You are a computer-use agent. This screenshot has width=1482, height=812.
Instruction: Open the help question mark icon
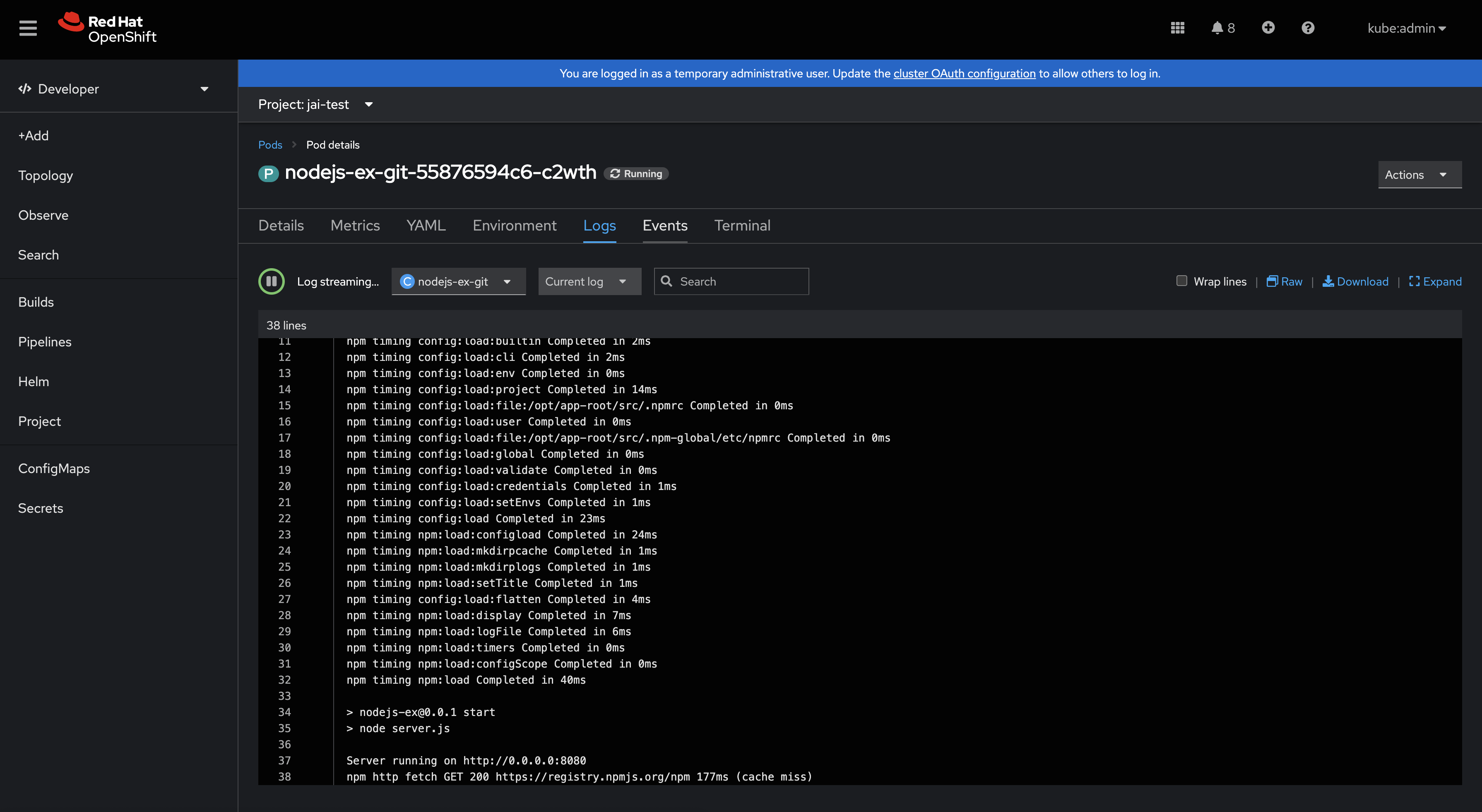point(1308,28)
